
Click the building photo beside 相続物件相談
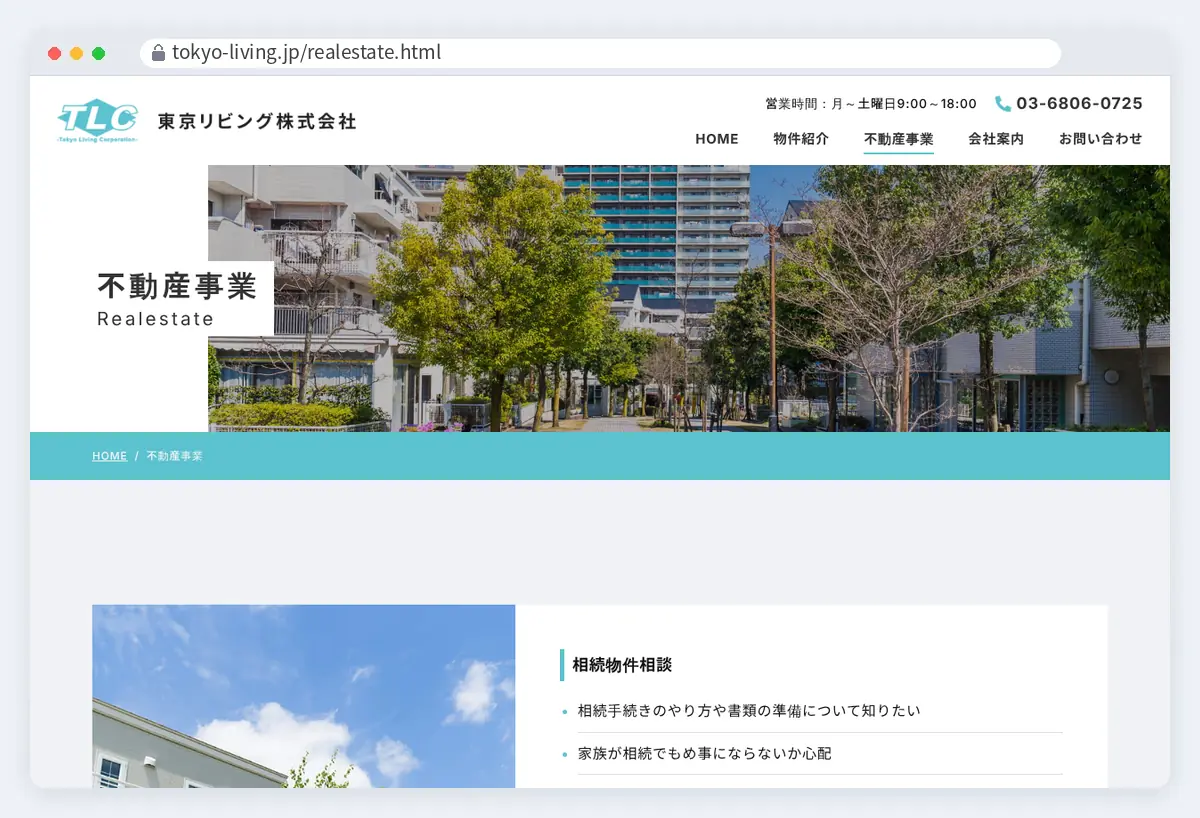[304, 696]
